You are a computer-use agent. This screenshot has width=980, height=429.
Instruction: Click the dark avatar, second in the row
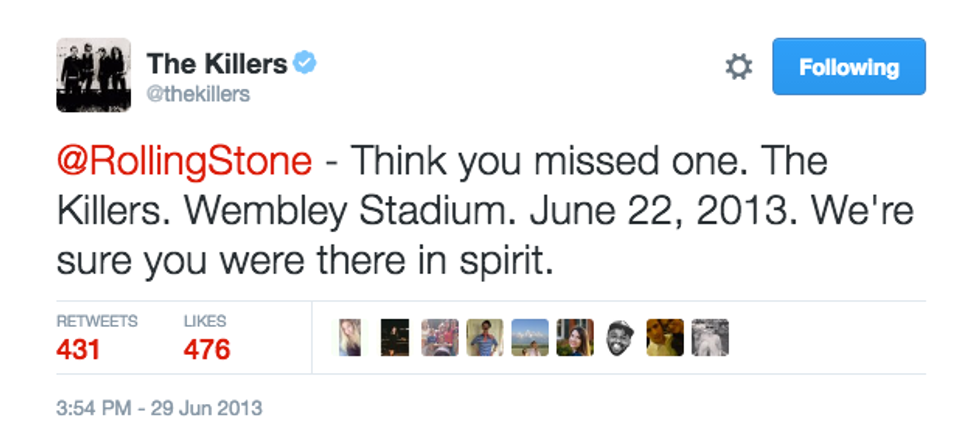click(395, 338)
